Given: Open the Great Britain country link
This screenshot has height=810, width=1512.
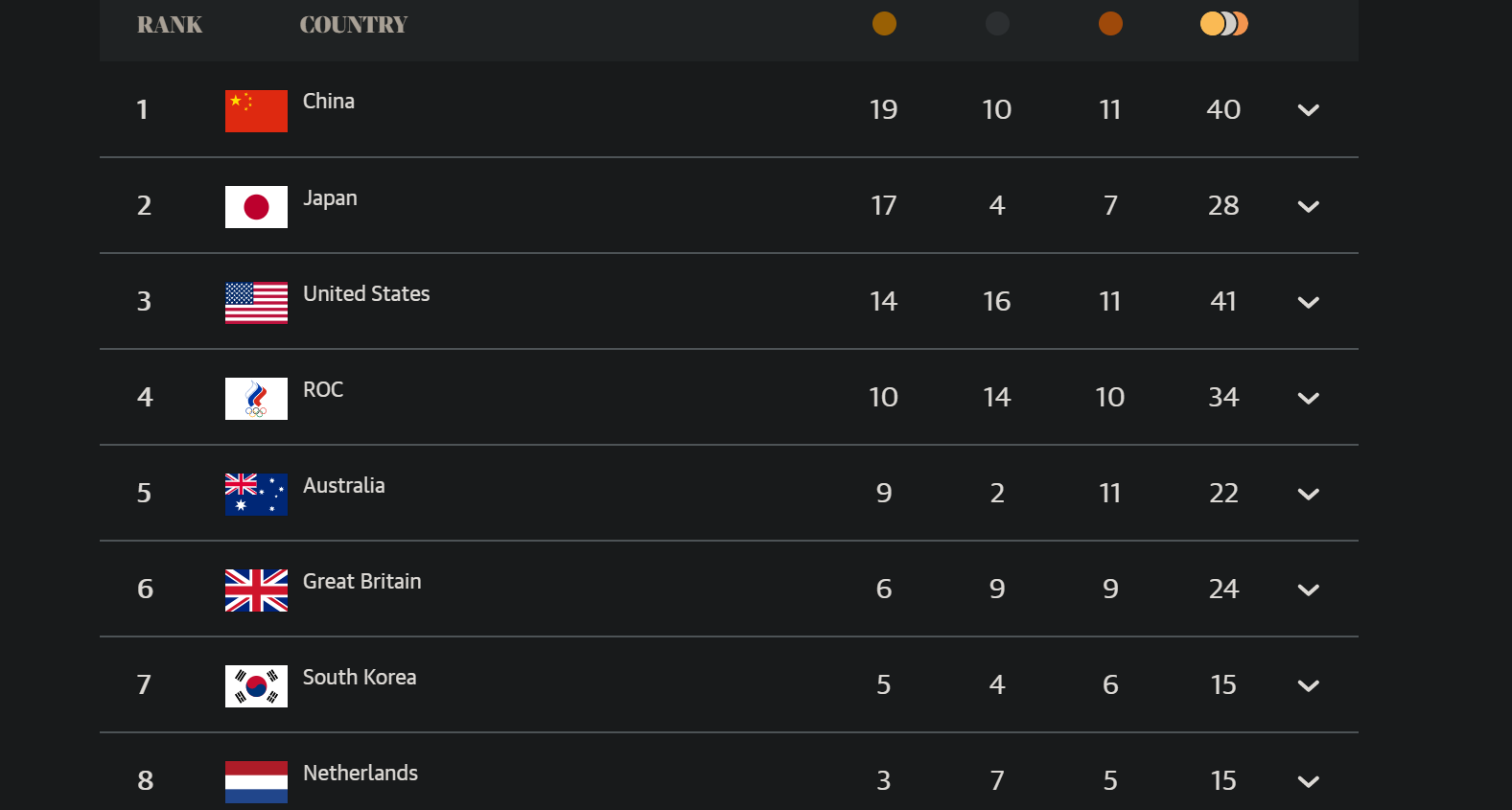Looking at the screenshot, I should (362, 581).
